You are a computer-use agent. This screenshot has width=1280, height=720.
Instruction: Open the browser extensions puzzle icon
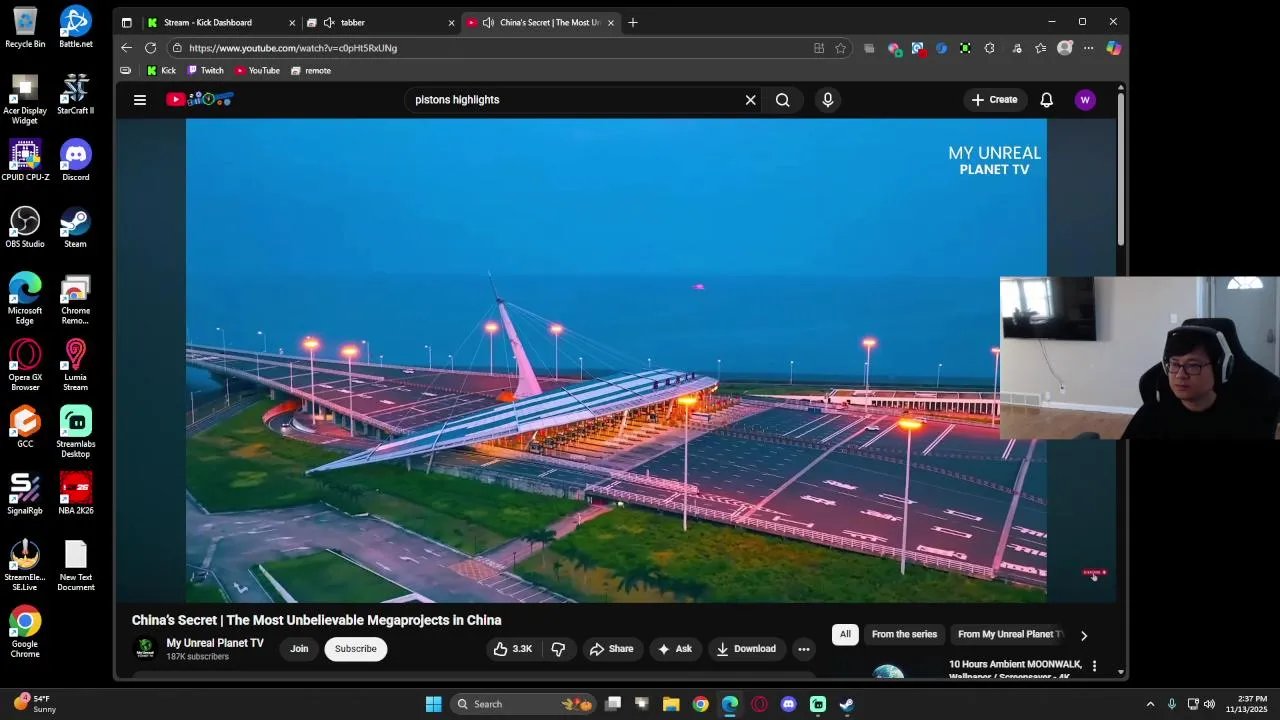tap(989, 48)
